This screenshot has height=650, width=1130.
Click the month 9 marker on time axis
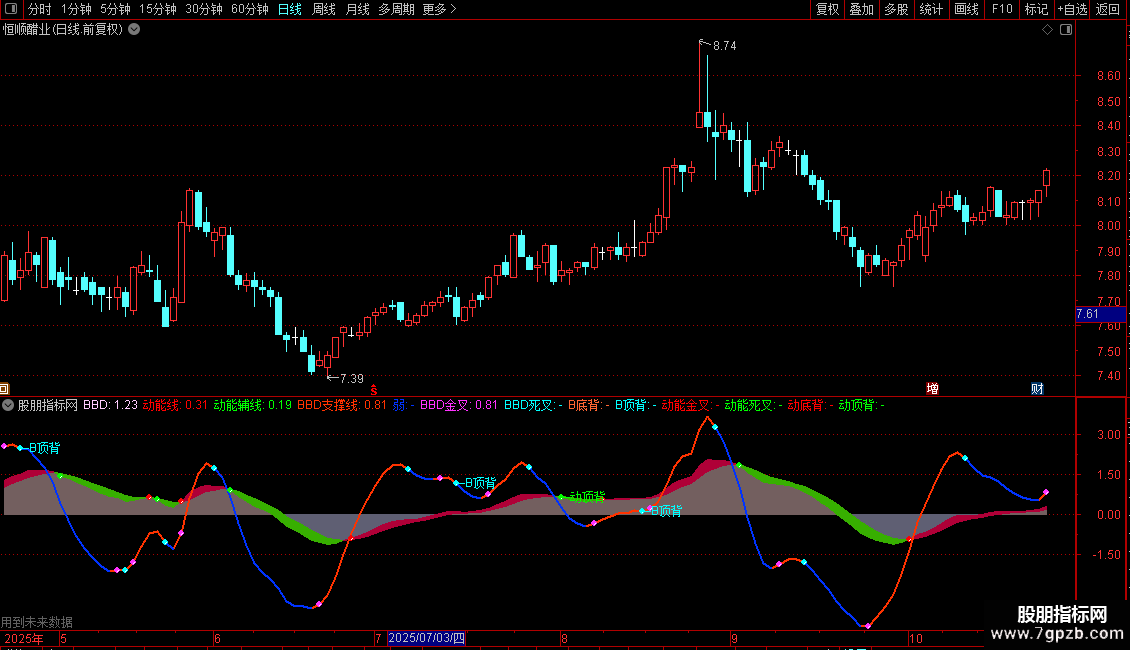click(x=734, y=638)
